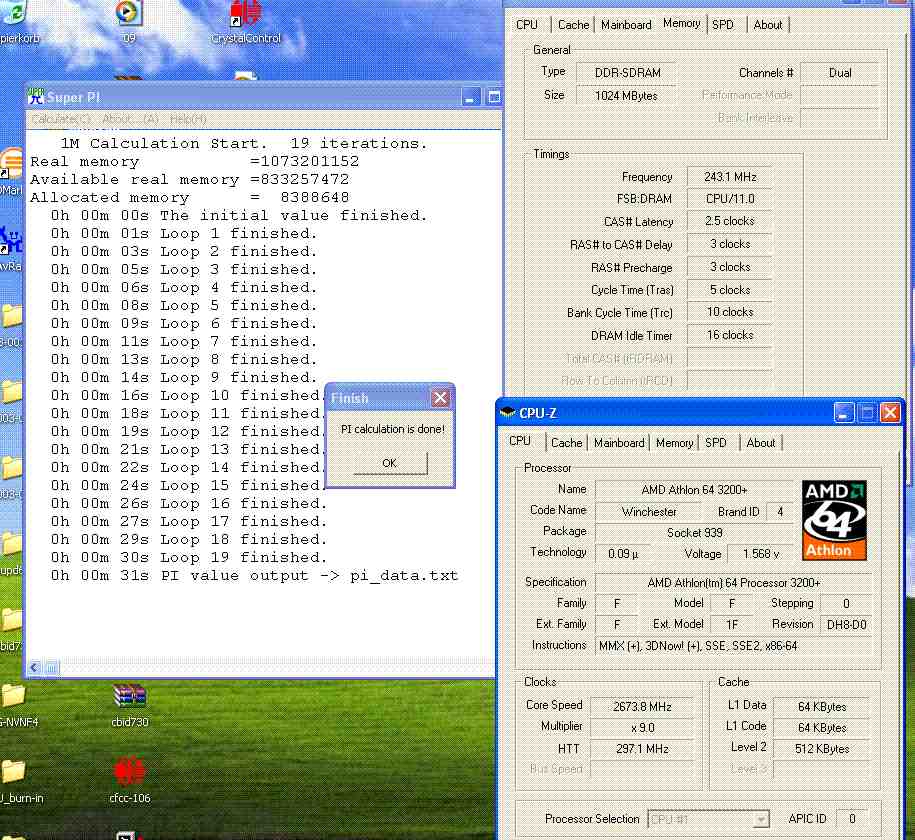Click the APIC ID value field
Image resolution: width=915 pixels, height=840 pixels.
[852, 819]
